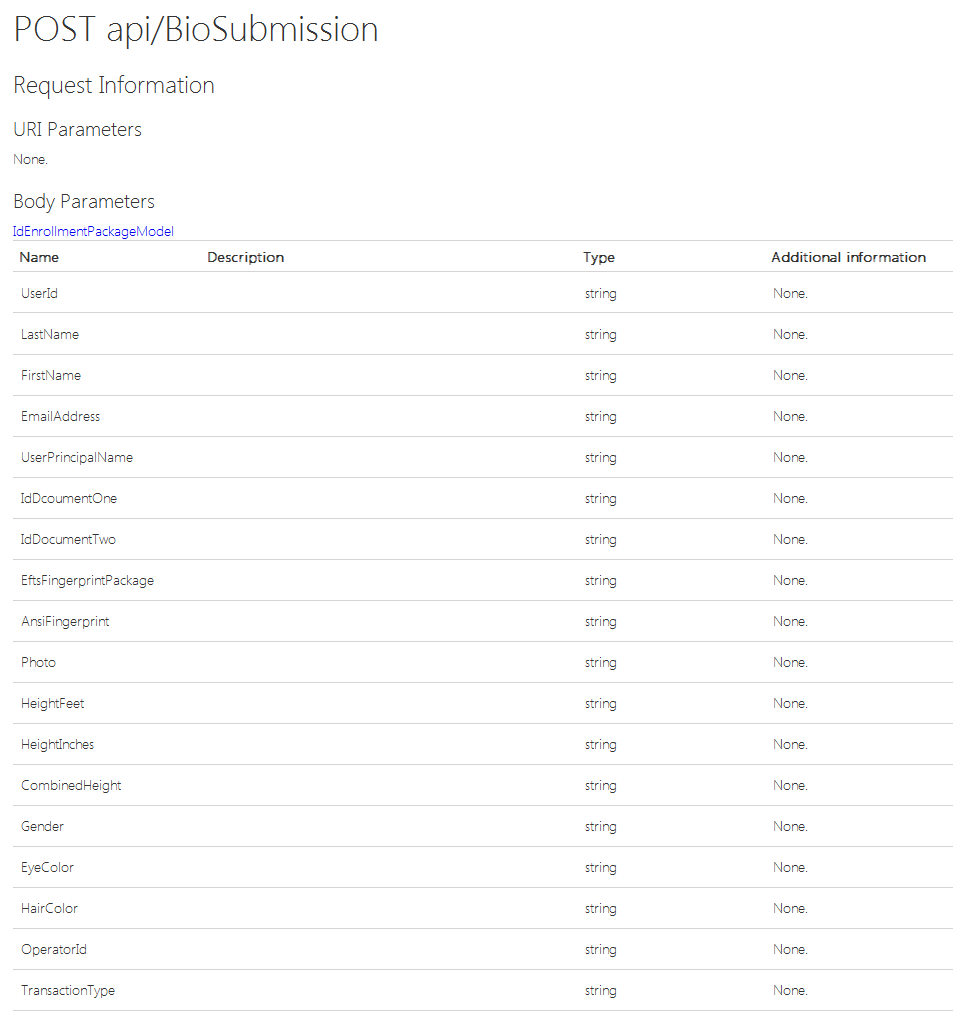Screen dimensions: 963x1019
Task: Select the AnsiFingerprint parameter name
Action: 65,621
